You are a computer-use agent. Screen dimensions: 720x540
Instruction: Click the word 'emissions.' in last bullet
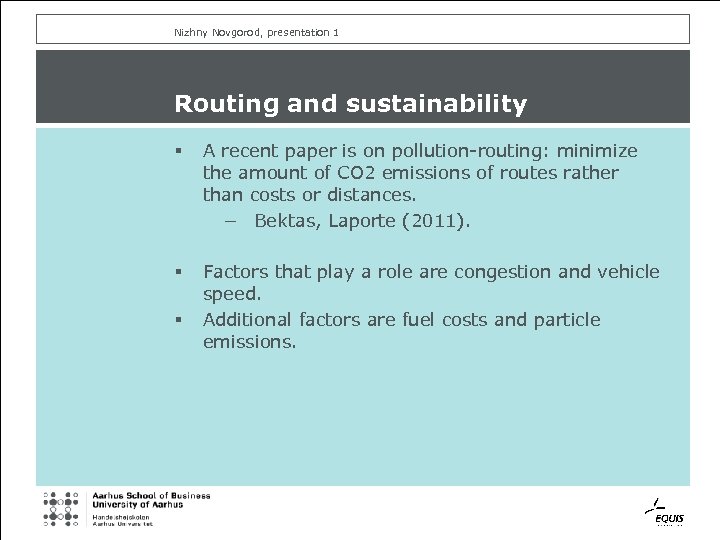click(249, 342)
